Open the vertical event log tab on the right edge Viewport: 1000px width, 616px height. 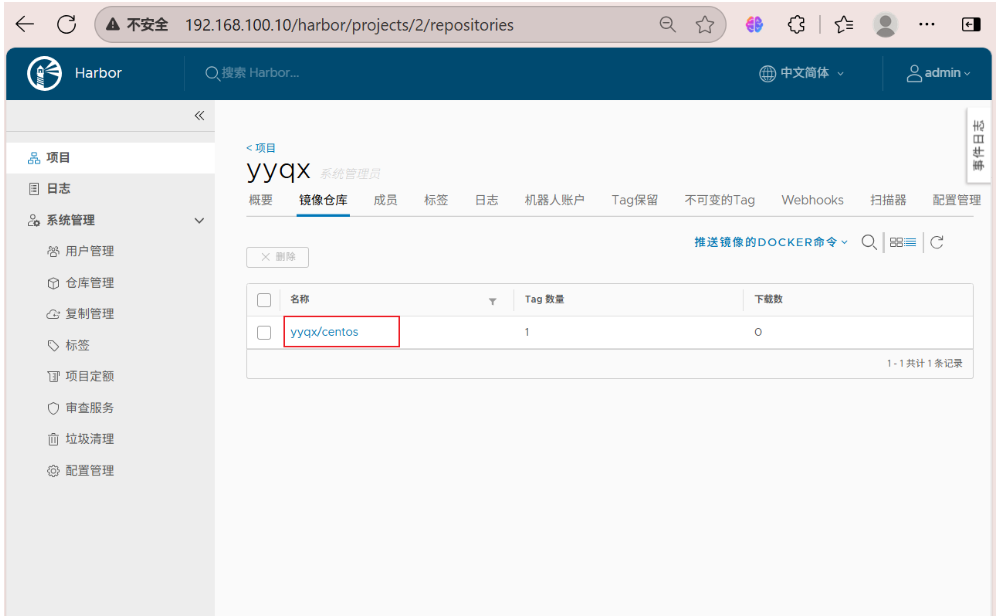tap(978, 145)
